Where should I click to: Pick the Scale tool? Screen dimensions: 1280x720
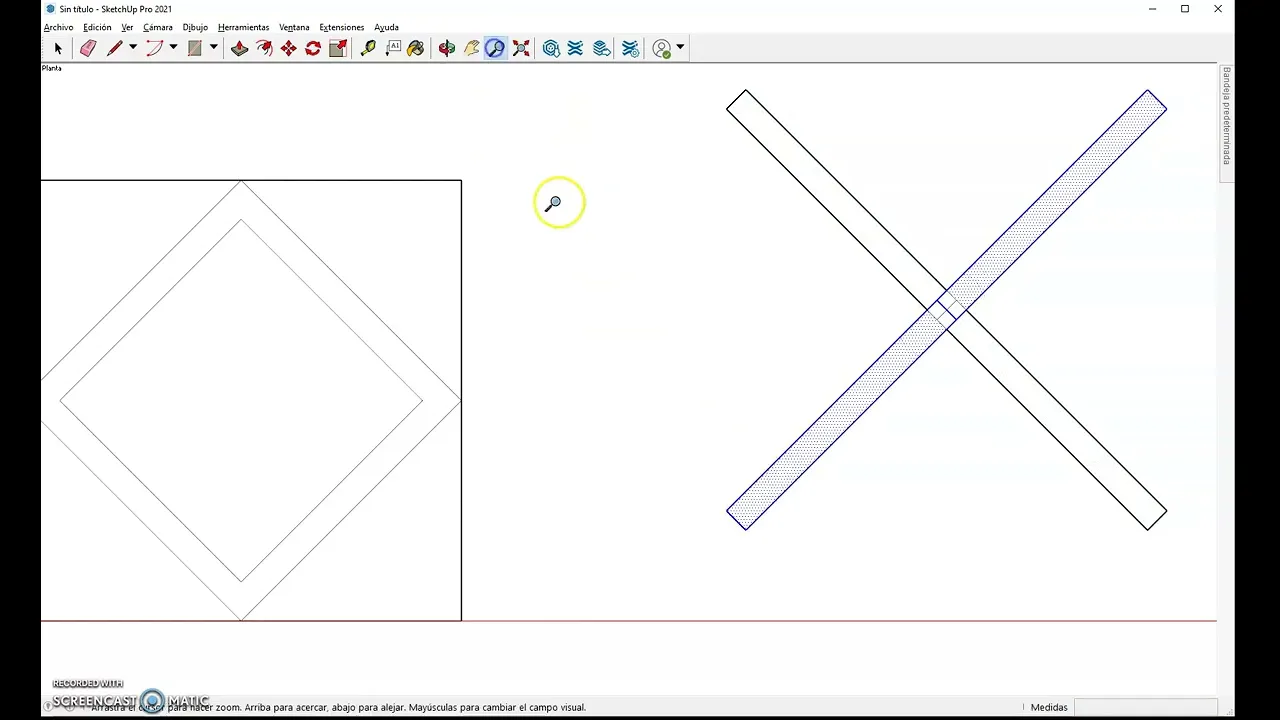[x=338, y=48]
